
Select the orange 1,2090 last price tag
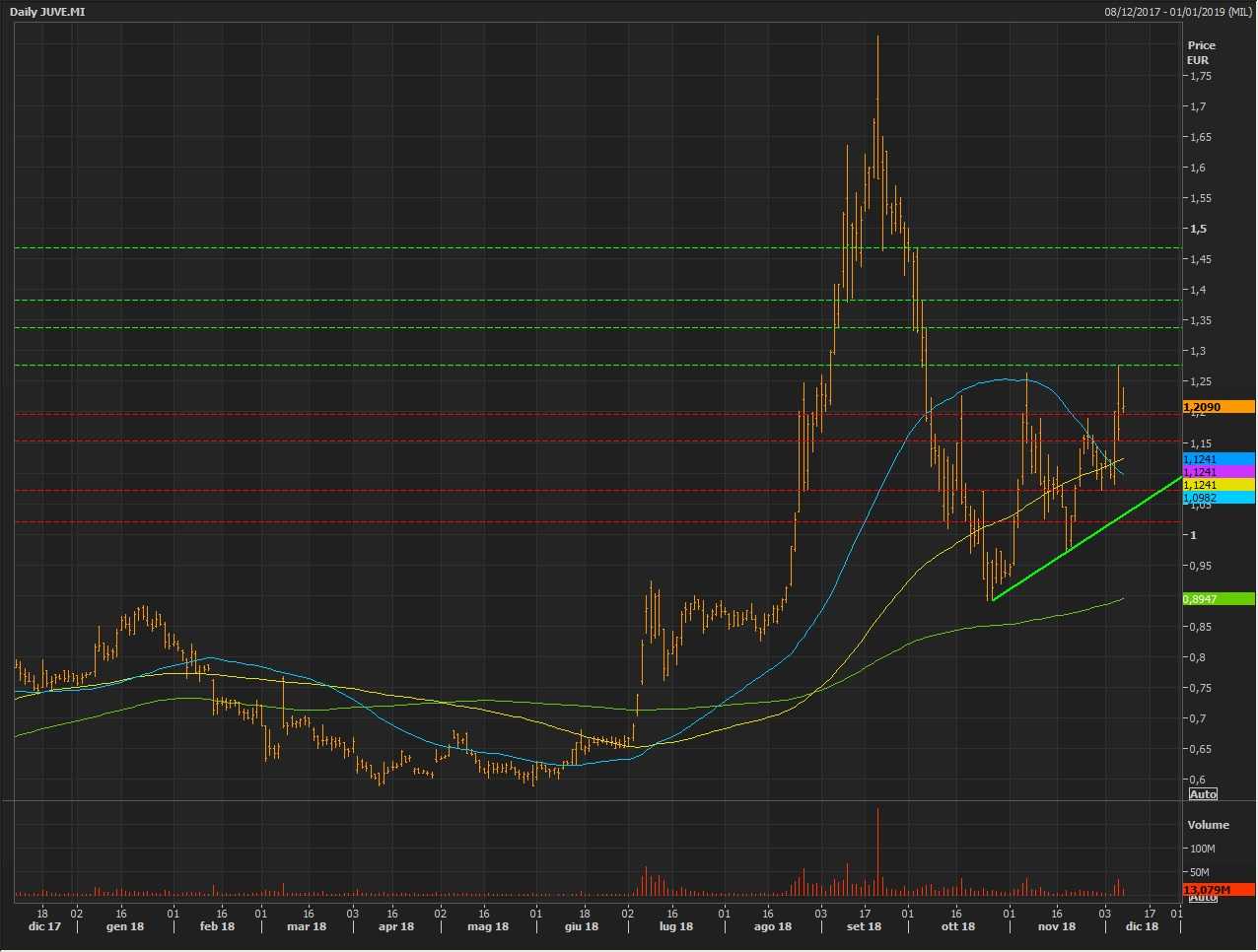(1219, 407)
